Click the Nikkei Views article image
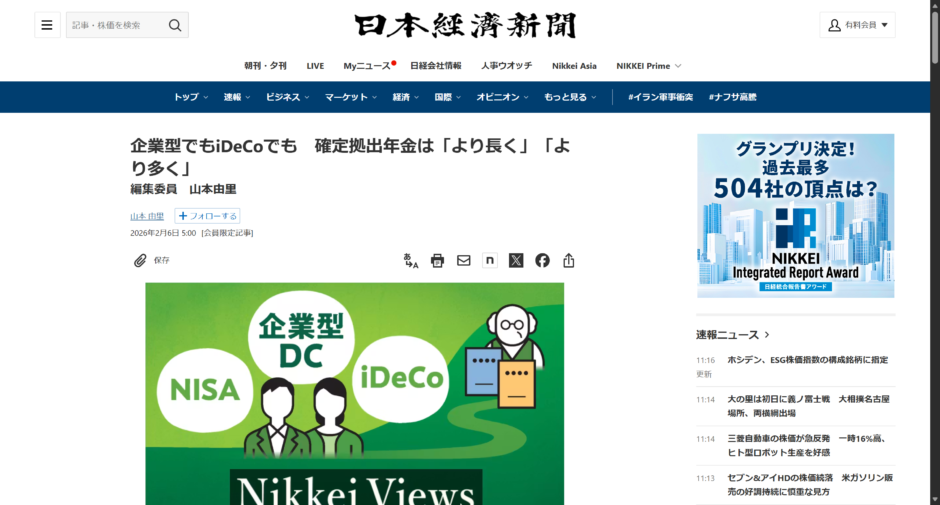This screenshot has width=940, height=505. tap(354, 394)
